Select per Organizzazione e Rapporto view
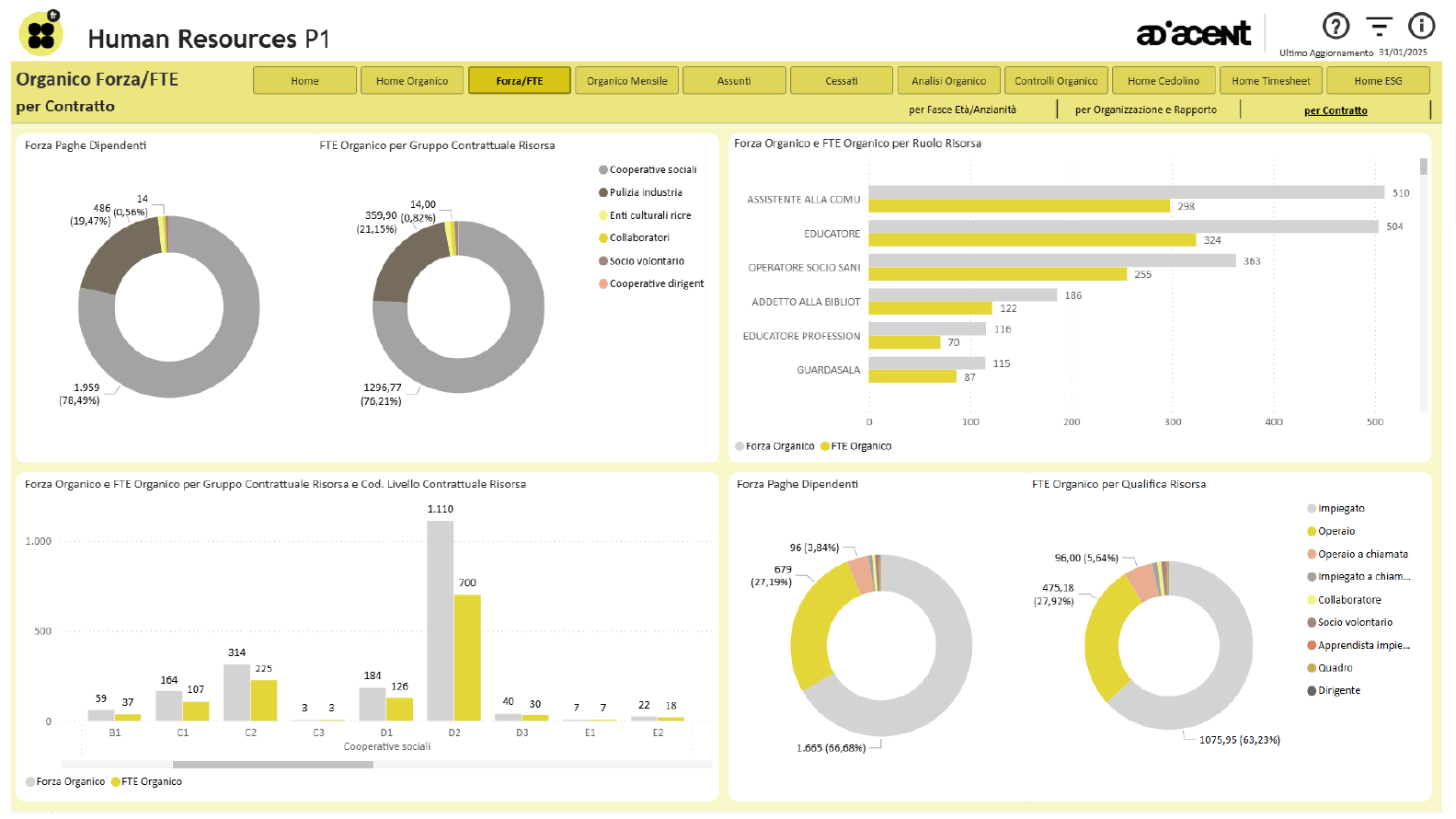 pyautogui.click(x=1145, y=110)
